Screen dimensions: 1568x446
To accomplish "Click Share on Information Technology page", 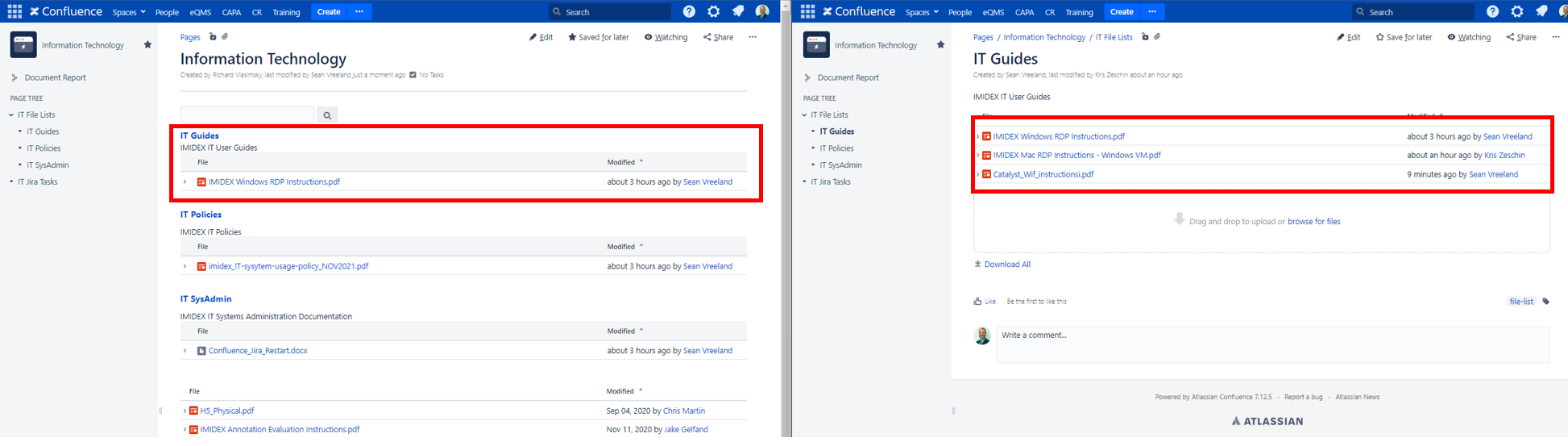I will [x=718, y=37].
